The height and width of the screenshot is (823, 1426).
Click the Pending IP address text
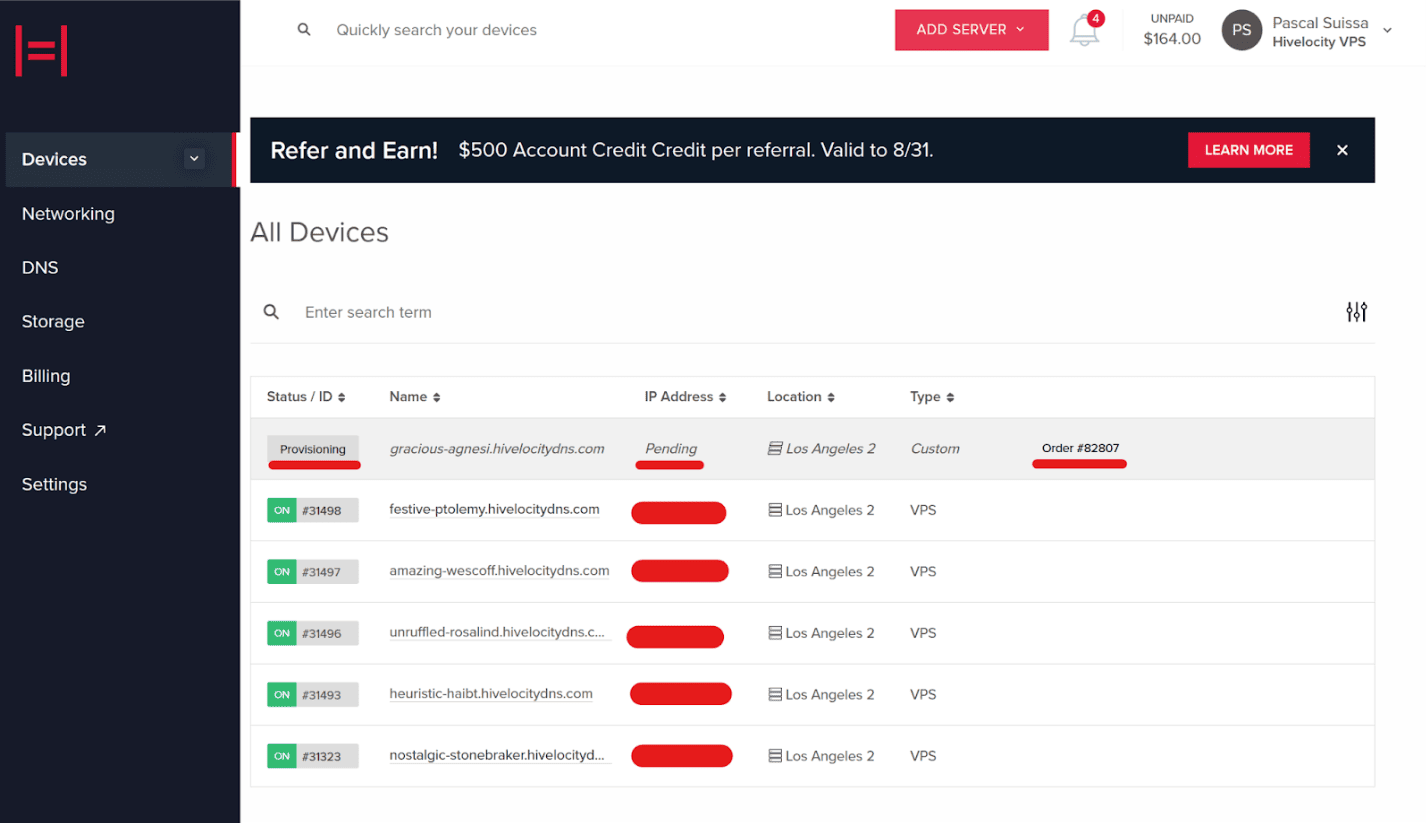coord(671,449)
